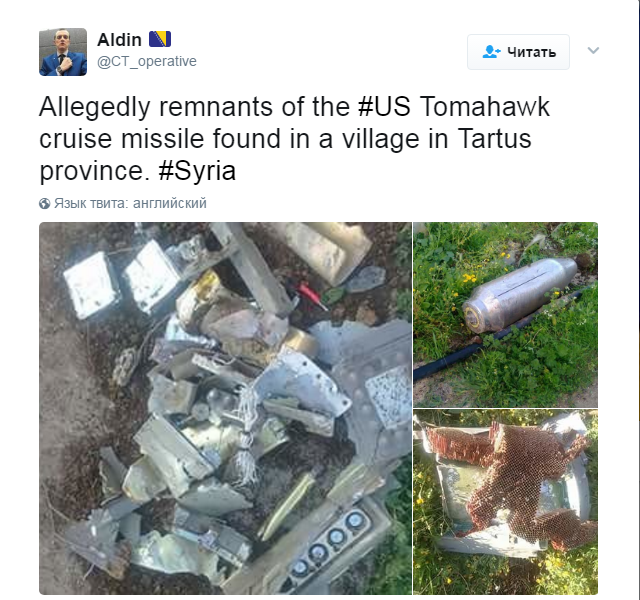Click the word Tartus in the tweet

coord(494,139)
